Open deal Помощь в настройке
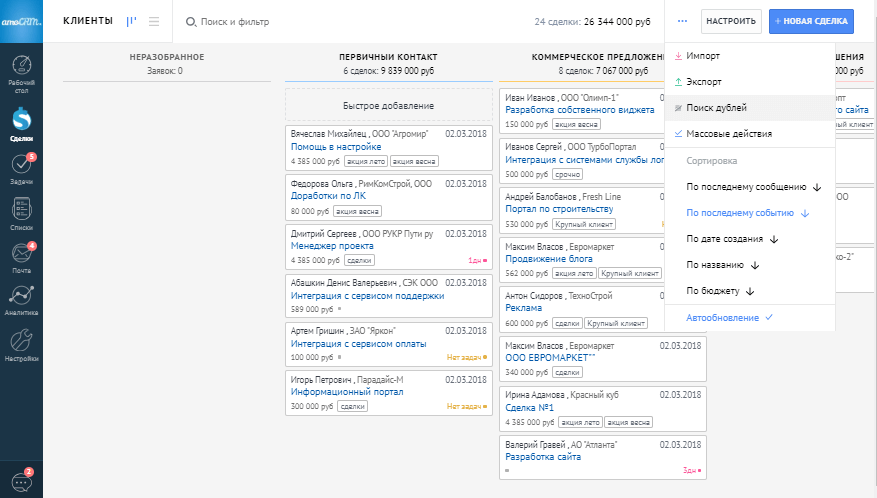This screenshot has width=877, height=498. pyautogui.click(x=335, y=147)
